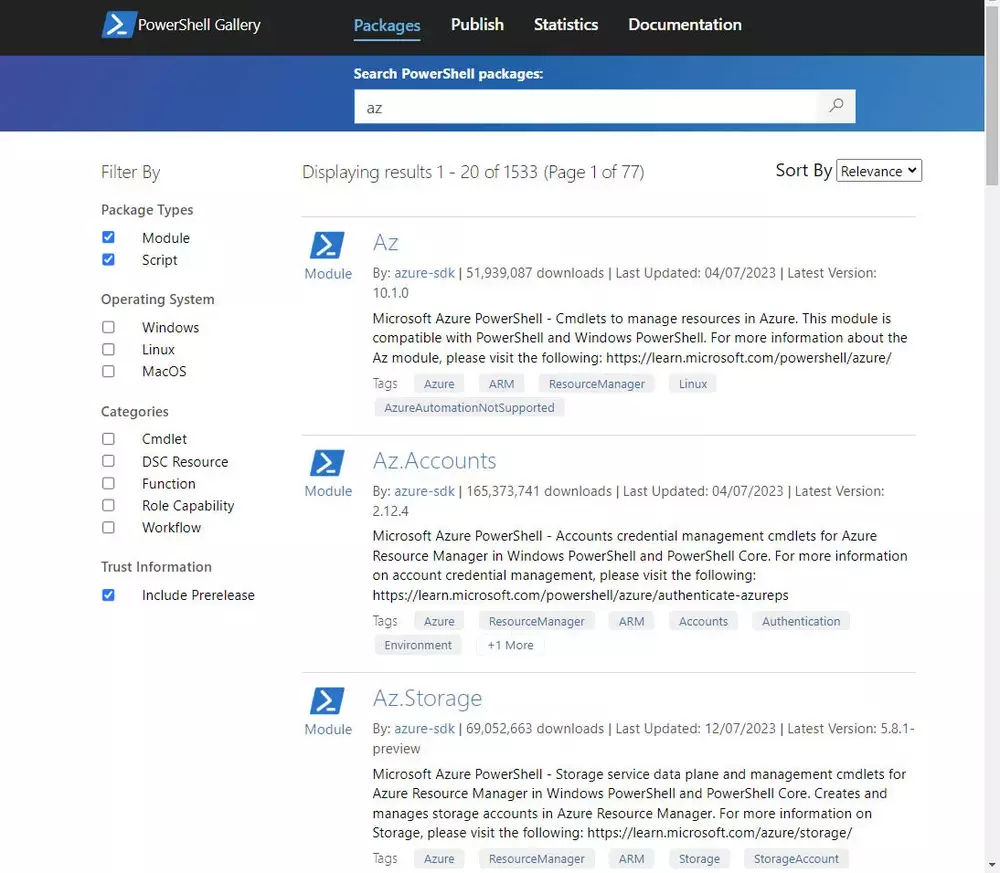Click the AzureAutomationNotSupported tag
This screenshot has height=873, width=1000.
click(469, 408)
